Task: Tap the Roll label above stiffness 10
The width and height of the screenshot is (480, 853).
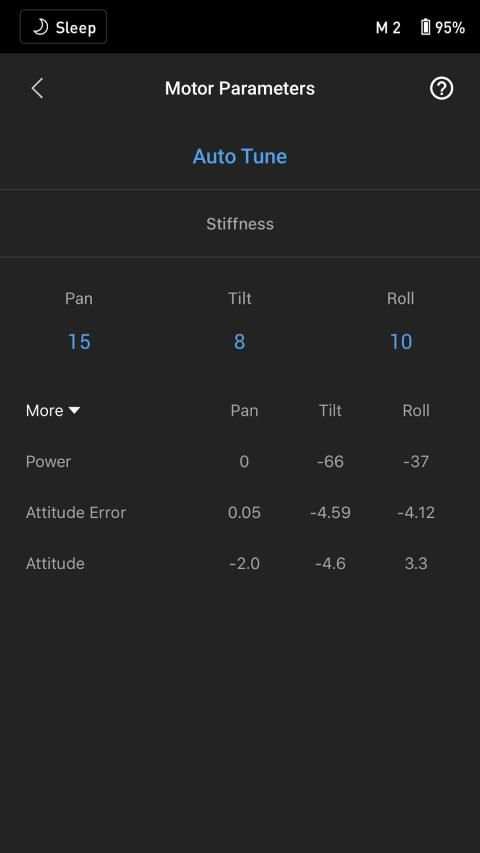Action: [x=401, y=298]
